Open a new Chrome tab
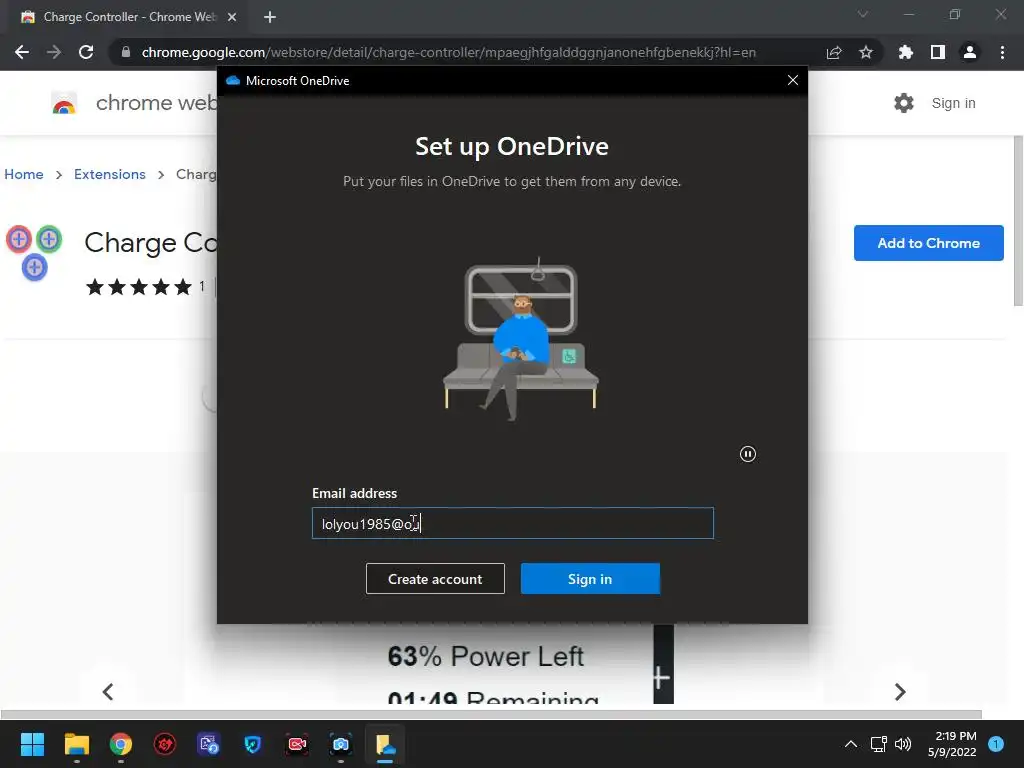This screenshot has width=1024, height=768. coord(270,17)
